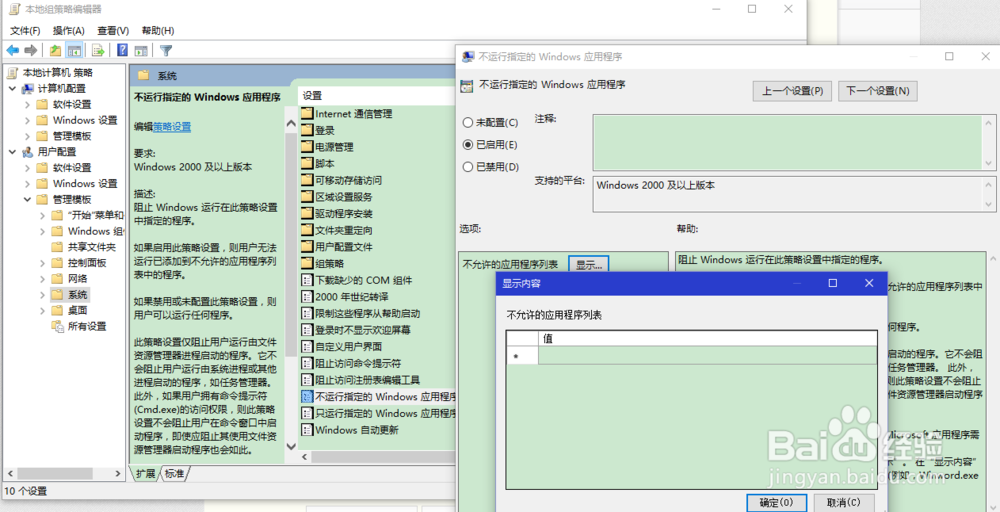The width and height of the screenshot is (1000, 512).
Task: Click 上一个设置(P) button
Action: coord(792,91)
